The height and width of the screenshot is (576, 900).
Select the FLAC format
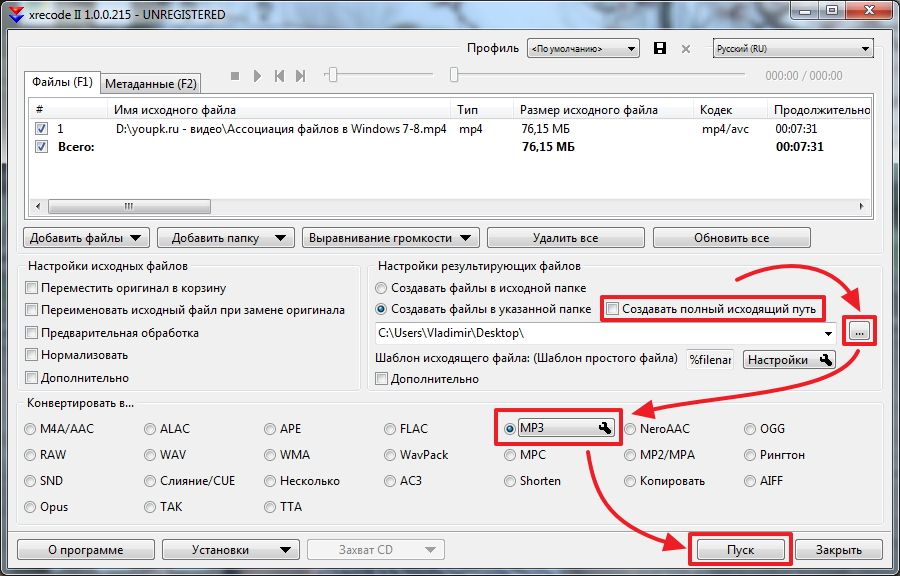(390, 429)
